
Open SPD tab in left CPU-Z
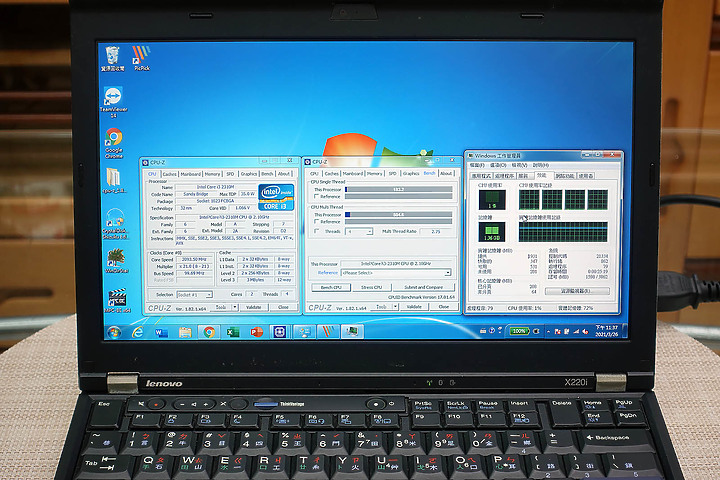tap(230, 174)
